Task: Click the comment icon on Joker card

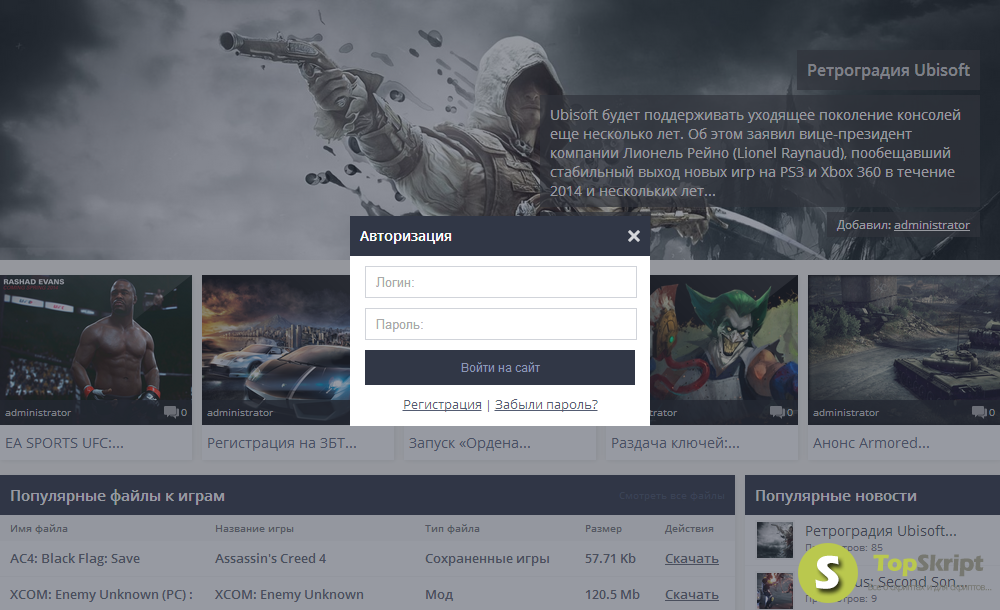Action: 777,412
